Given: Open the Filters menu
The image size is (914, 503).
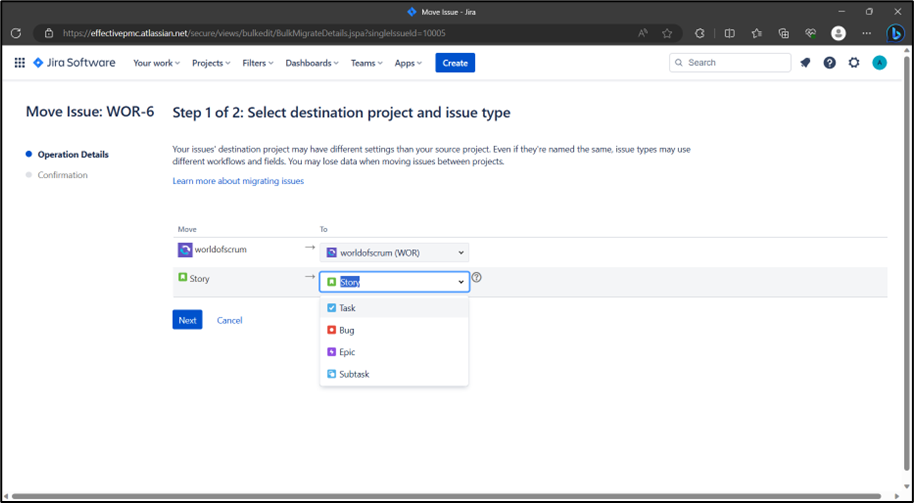Looking at the screenshot, I should (258, 63).
